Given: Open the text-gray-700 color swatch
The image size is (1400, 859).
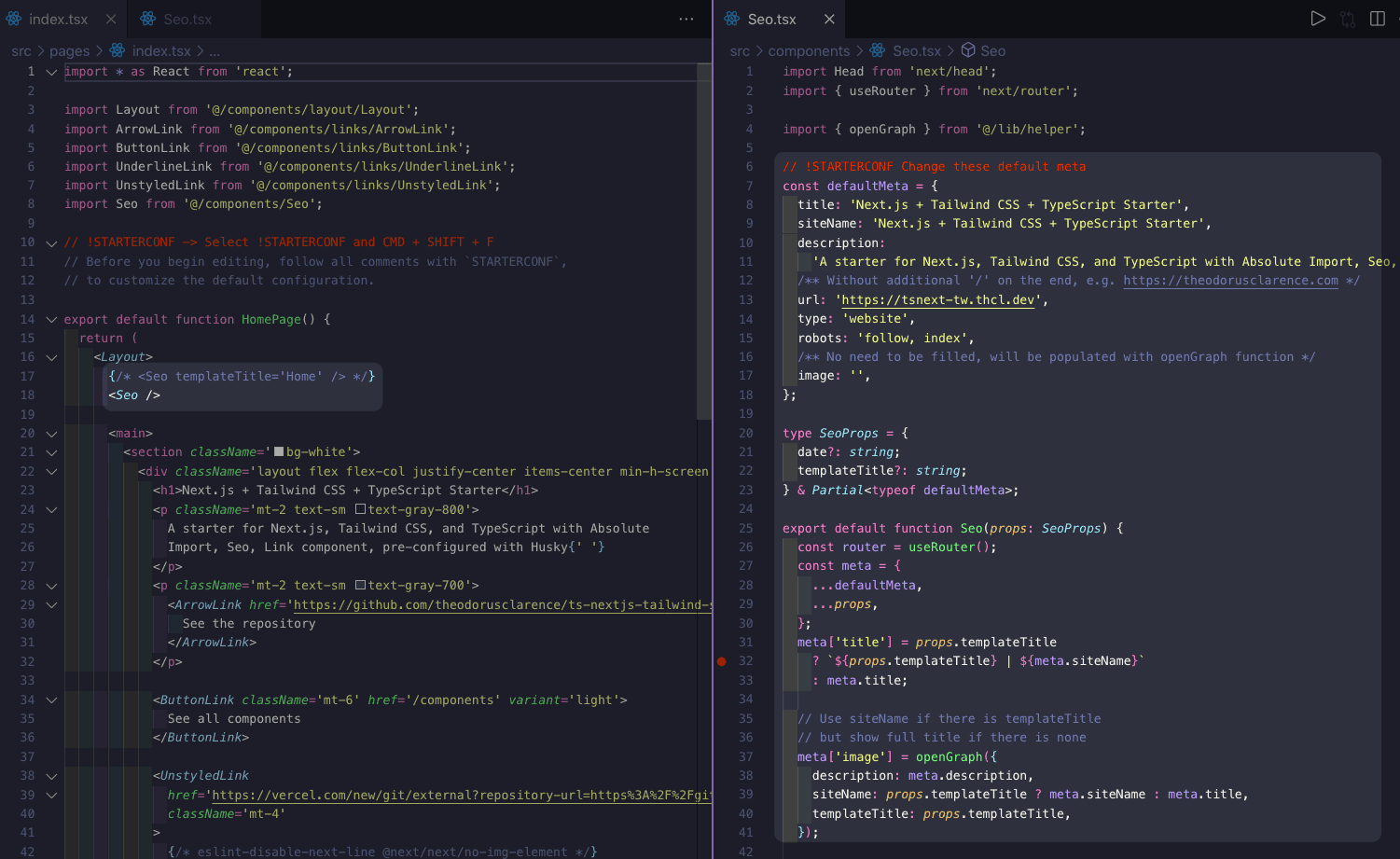Looking at the screenshot, I should point(361,586).
